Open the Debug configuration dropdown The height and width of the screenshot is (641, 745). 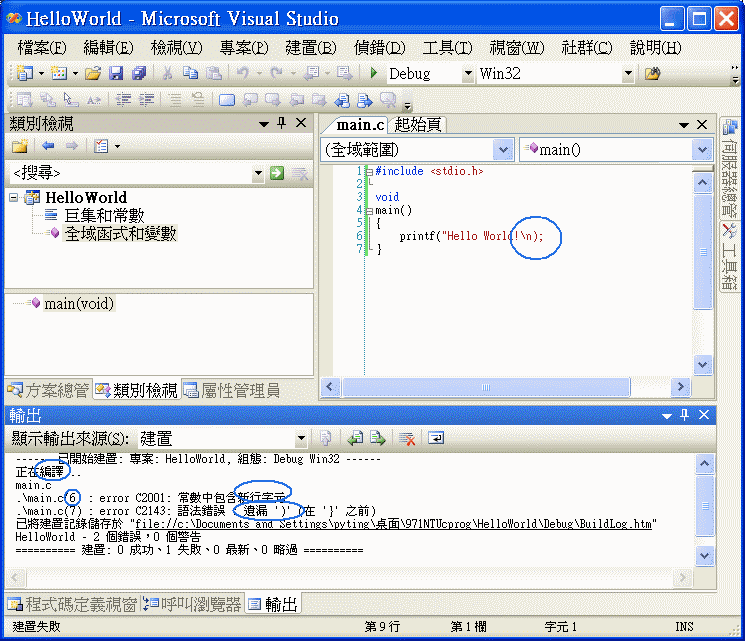(x=468, y=73)
